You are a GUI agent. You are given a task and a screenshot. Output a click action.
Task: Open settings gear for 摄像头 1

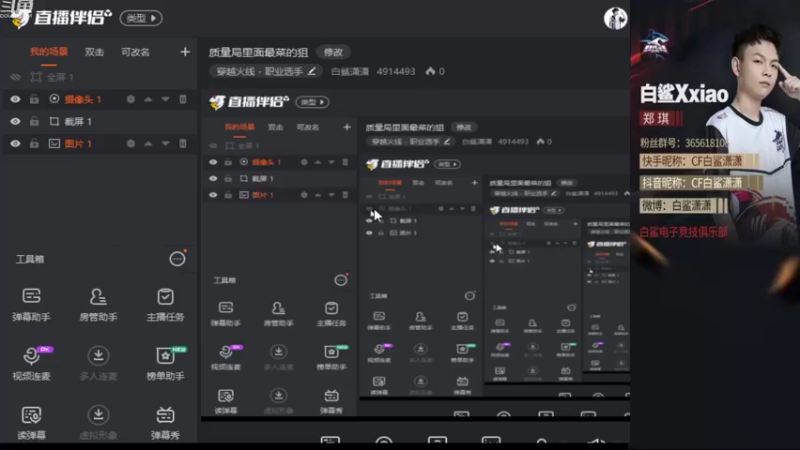click(x=131, y=99)
